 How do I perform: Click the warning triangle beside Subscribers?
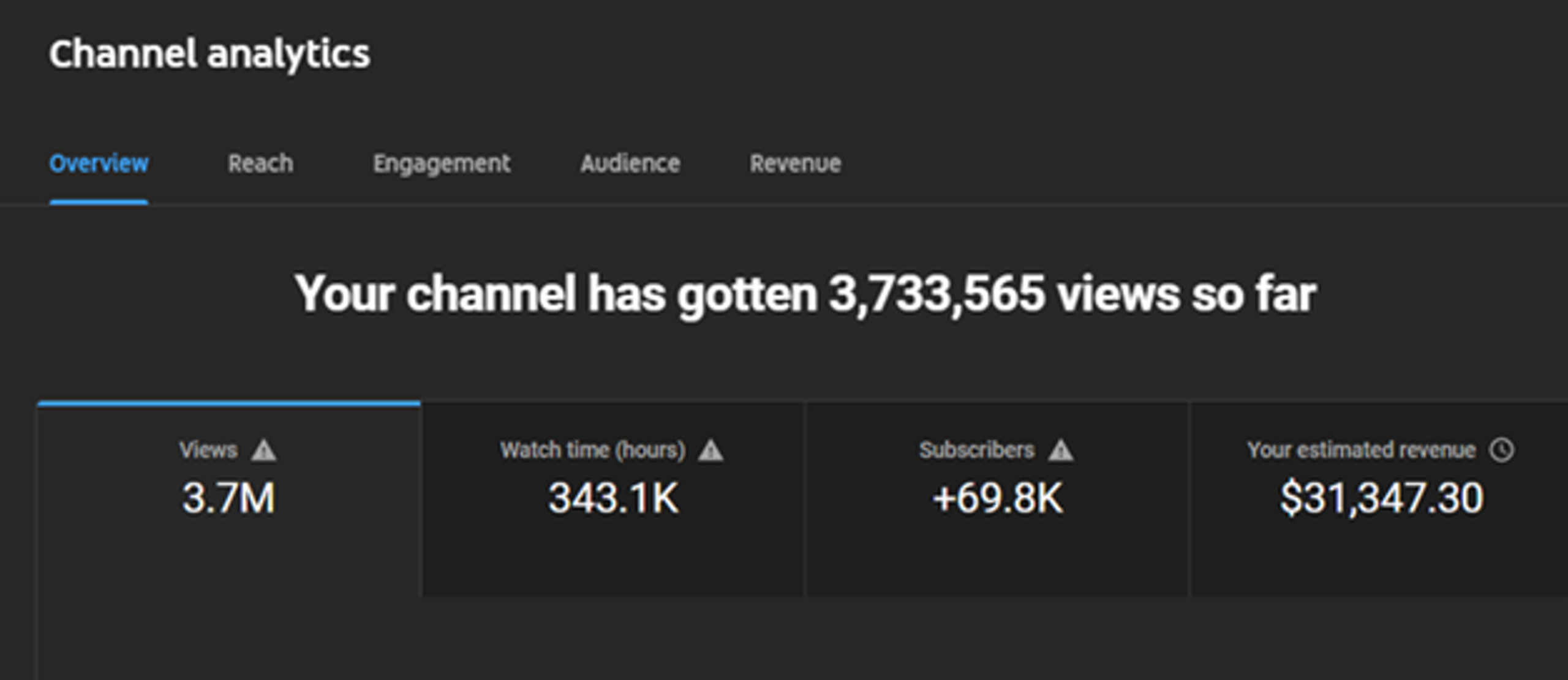click(x=1060, y=450)
